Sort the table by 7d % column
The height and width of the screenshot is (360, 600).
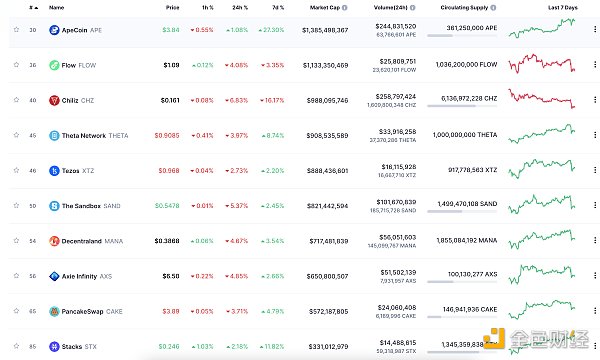278,7
